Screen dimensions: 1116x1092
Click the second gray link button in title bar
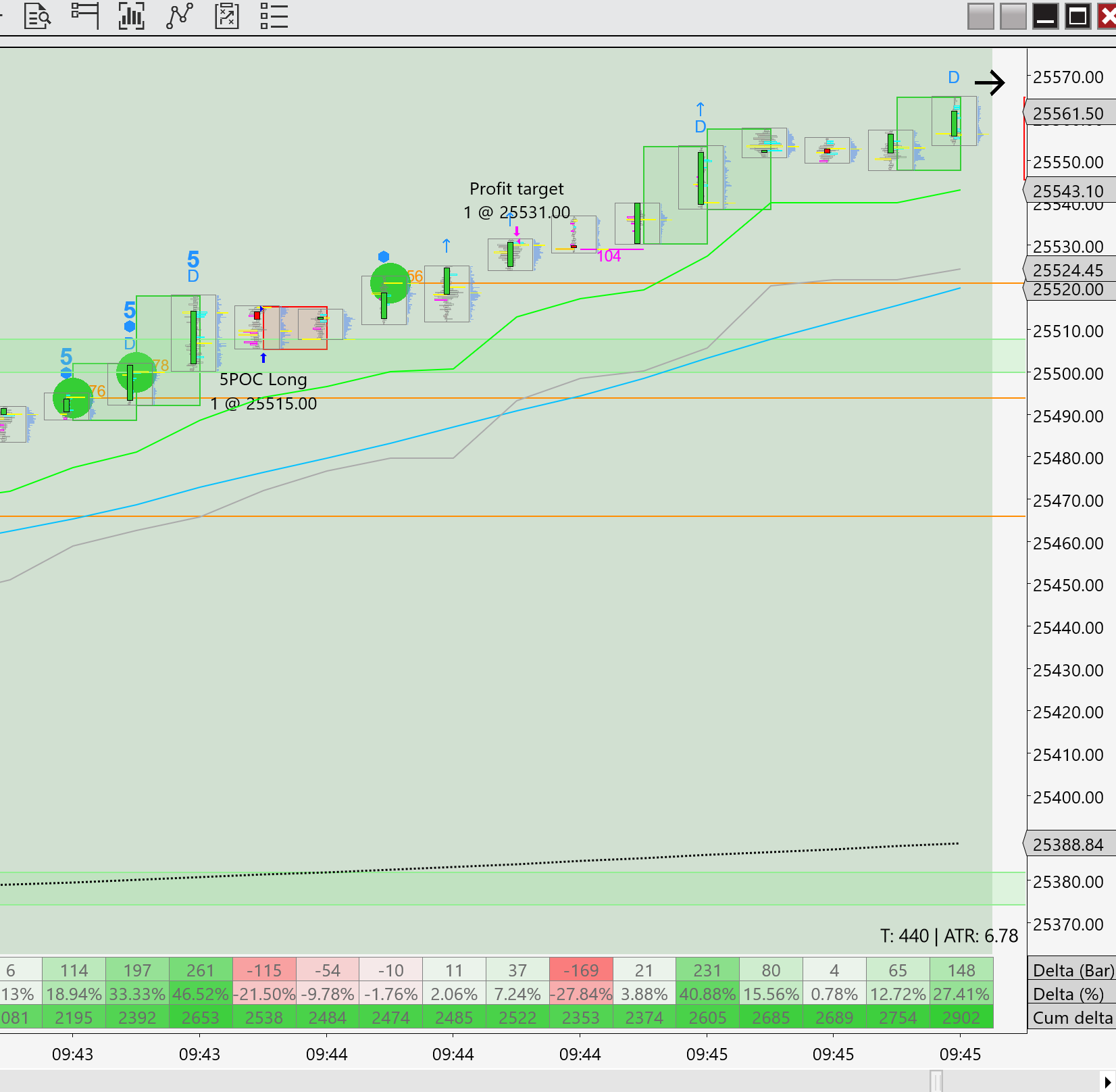(x=1013, y=16)
